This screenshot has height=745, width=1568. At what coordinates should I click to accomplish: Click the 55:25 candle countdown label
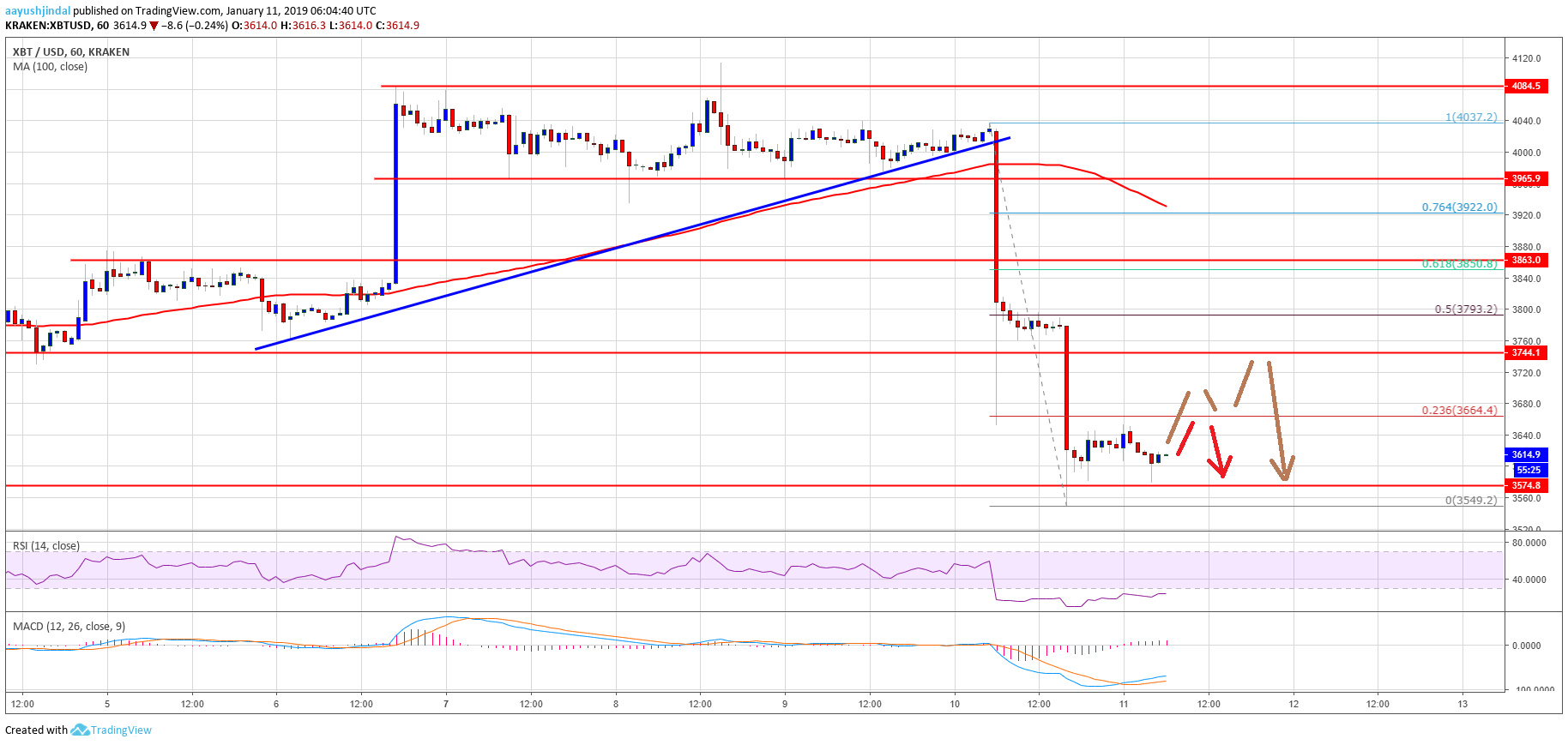pyautogui.click(x=1528, y=470)
